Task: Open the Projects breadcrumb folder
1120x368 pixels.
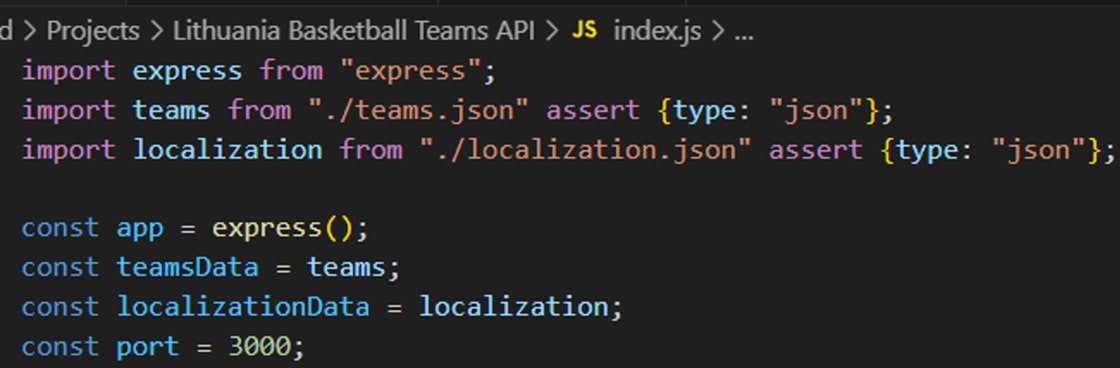Action: (x=93, y=31)
